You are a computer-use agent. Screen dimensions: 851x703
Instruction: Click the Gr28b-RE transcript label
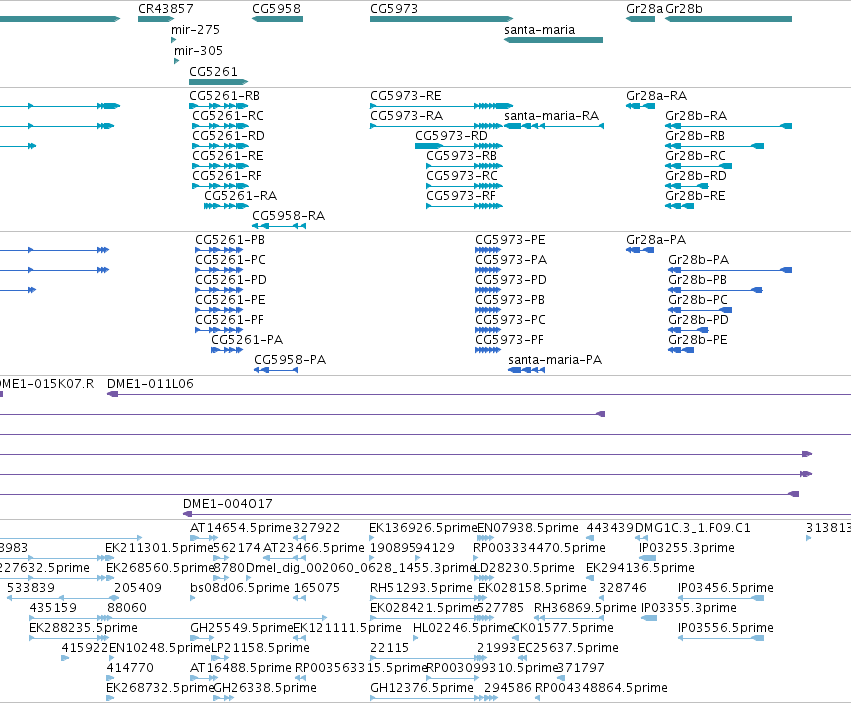[x=695, y=196]
